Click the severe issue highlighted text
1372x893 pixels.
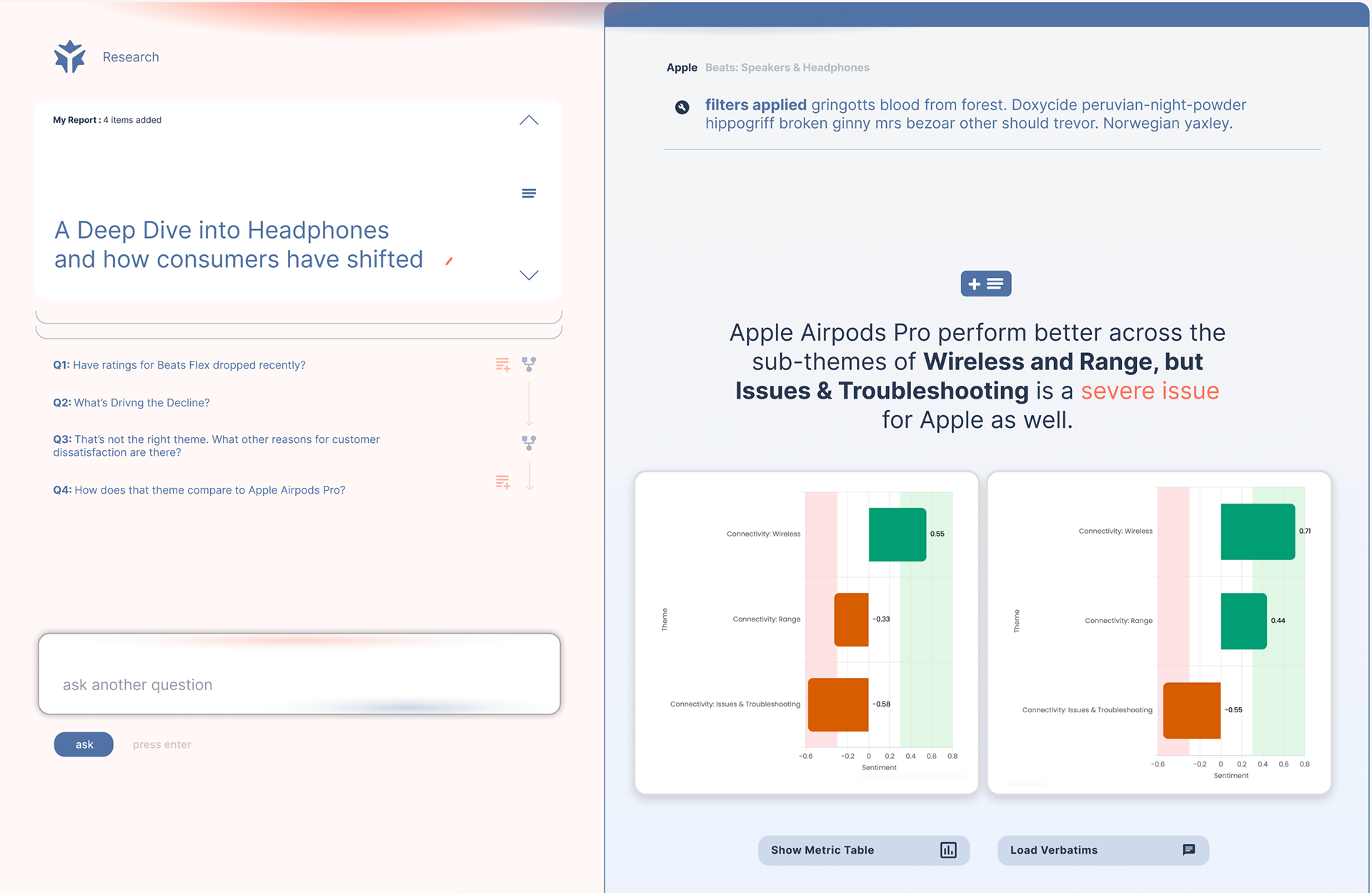(x=1150, y=391)
